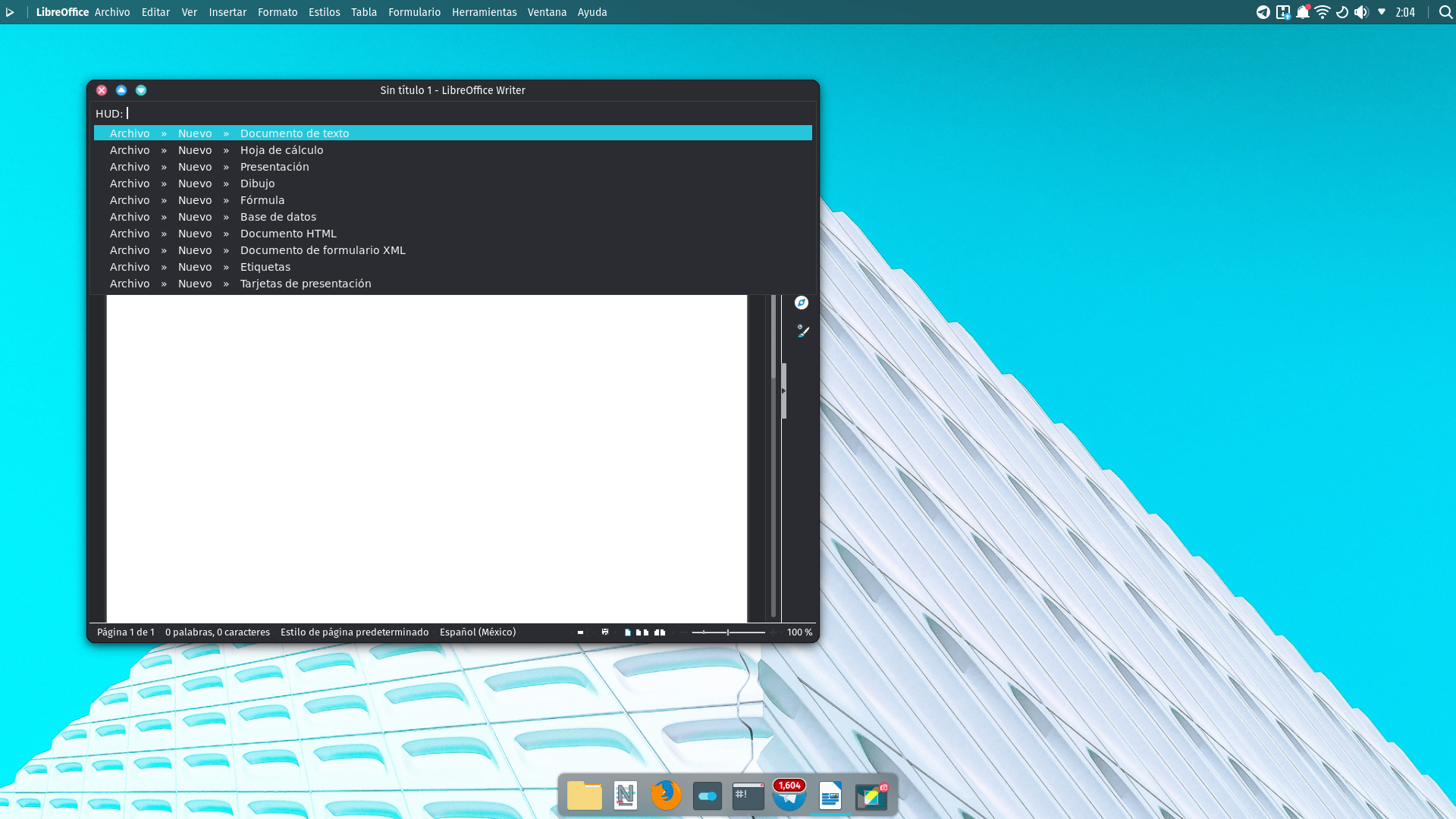This screenshot has height=819, width=1456.
Task: Open the screenshot tool icon in dock
Action: point(871,796)
